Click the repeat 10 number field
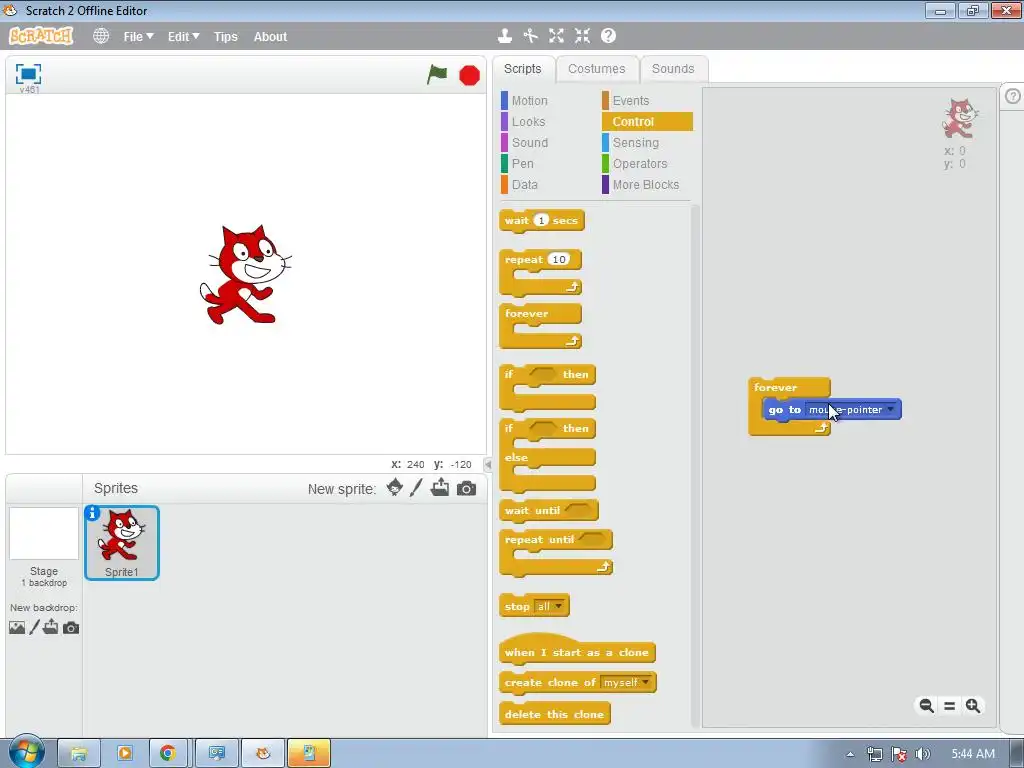The image size is (1024, 768). point(558,259)
